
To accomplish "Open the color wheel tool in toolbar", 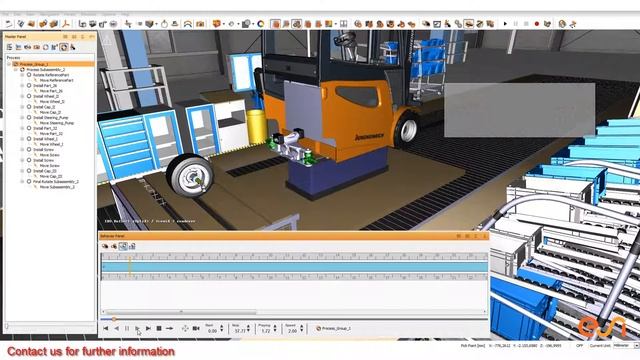I will (x=261, y=24).
